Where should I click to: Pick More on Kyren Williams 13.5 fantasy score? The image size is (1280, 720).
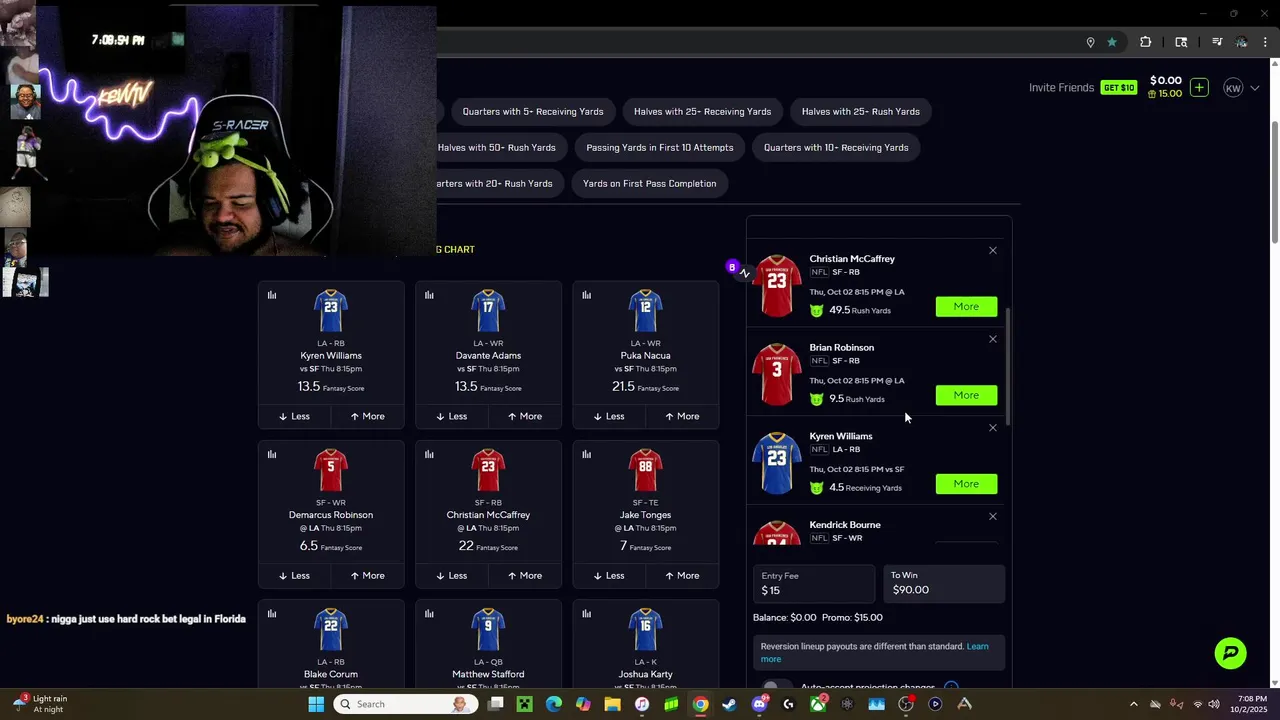point(367,416)
